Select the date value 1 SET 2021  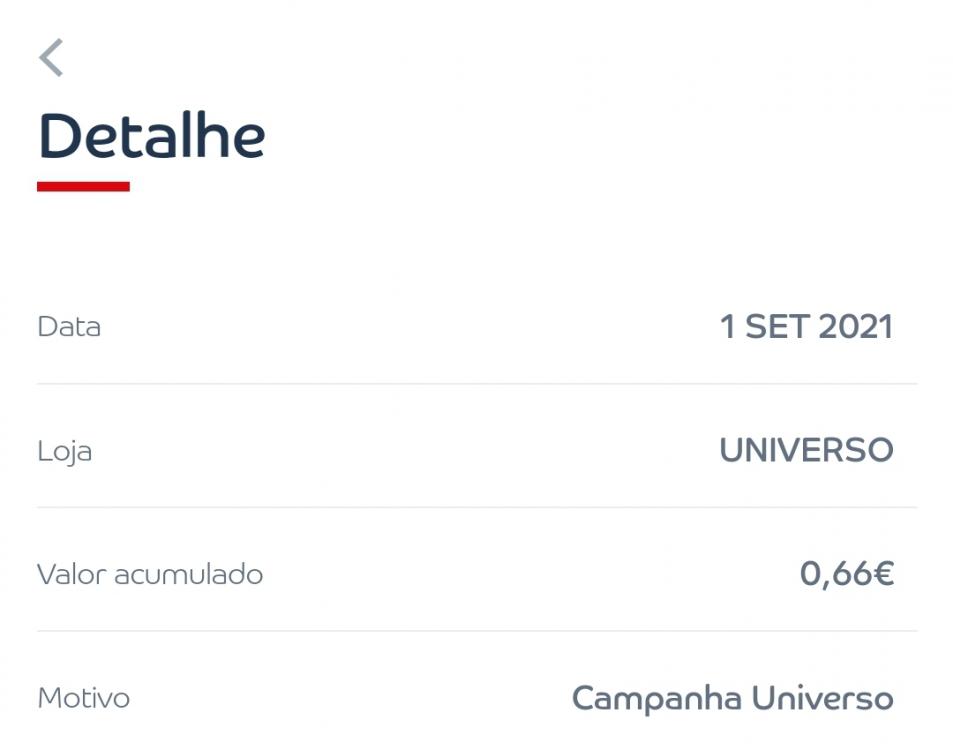[808, 325]
